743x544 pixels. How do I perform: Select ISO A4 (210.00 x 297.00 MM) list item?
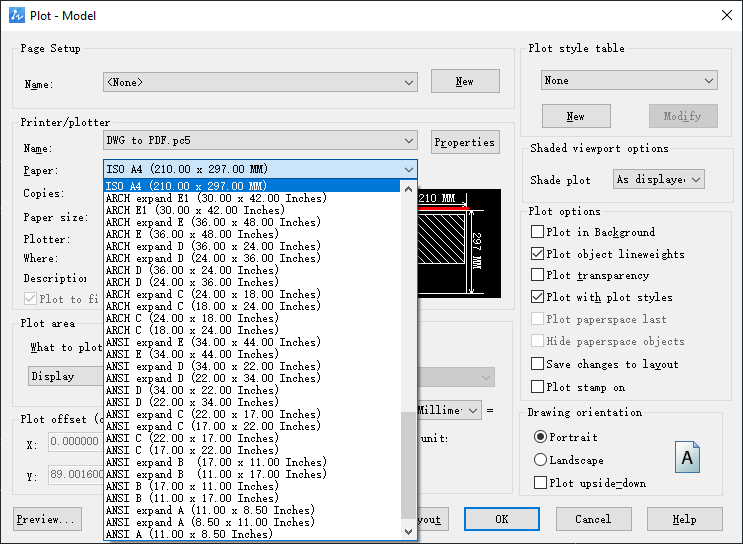click(x=252, y=186)
